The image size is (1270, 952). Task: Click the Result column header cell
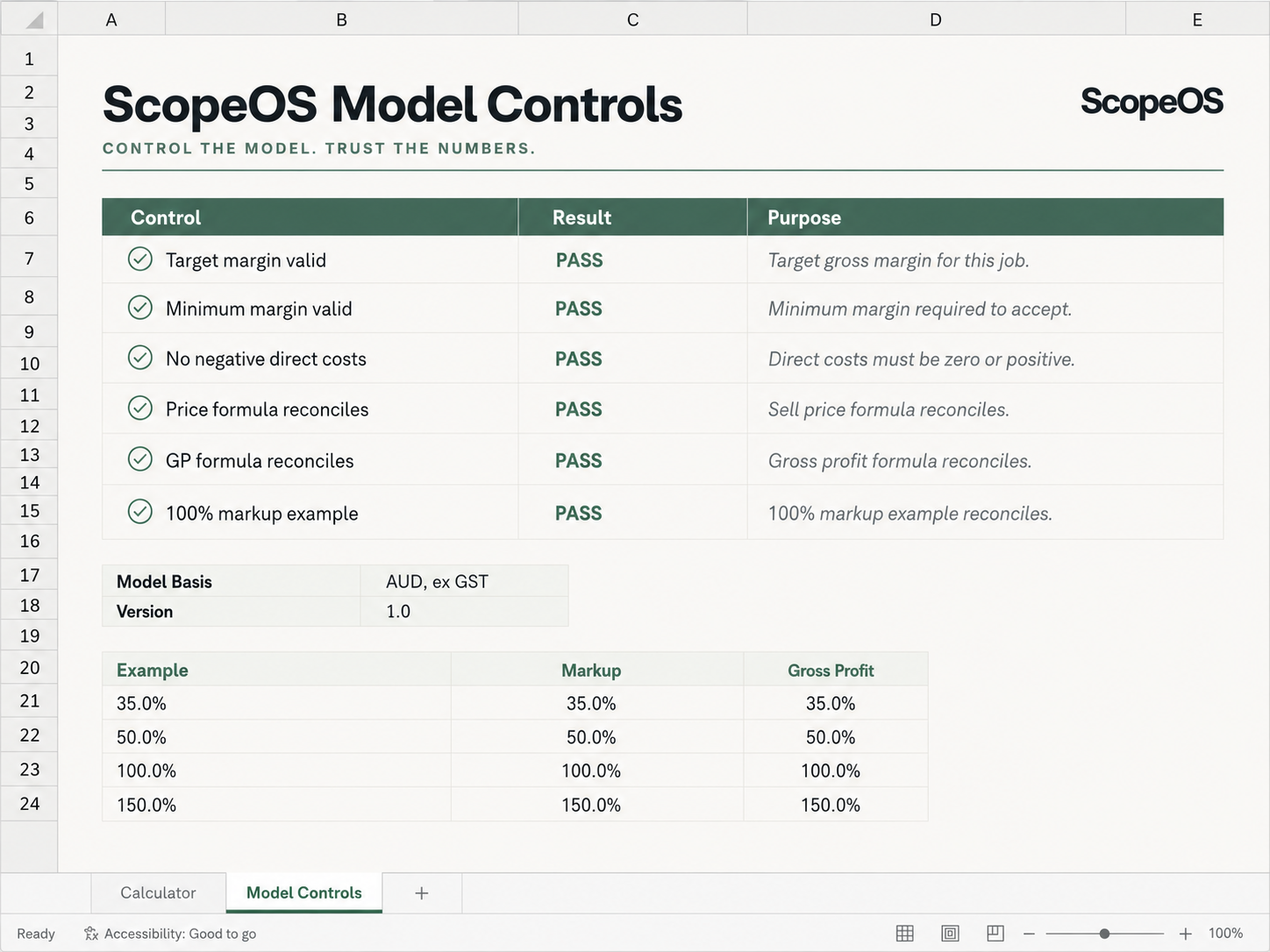632,217
